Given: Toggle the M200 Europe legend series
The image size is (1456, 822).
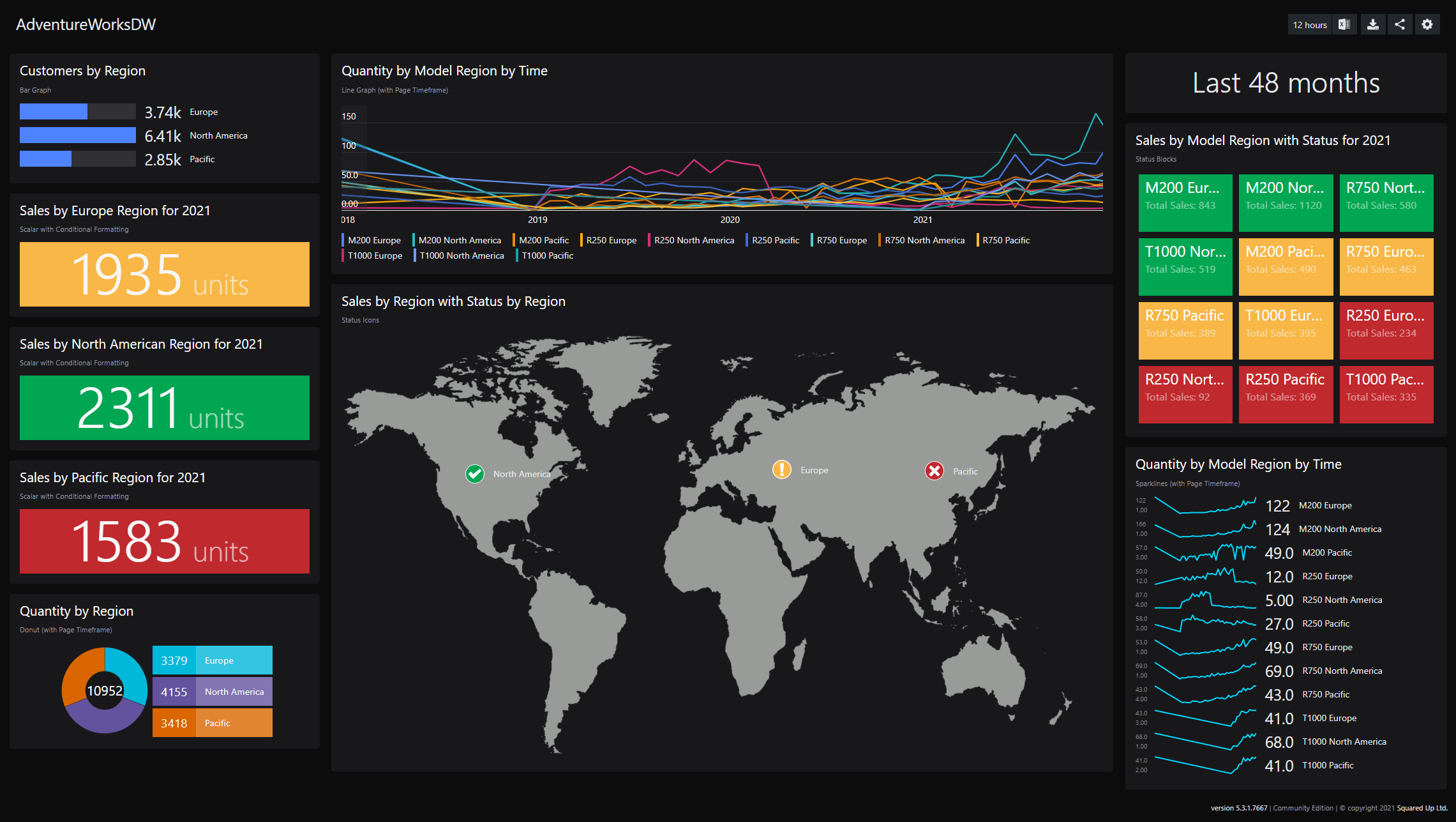Looking at the screenshot, I should [x=373, y=240].
